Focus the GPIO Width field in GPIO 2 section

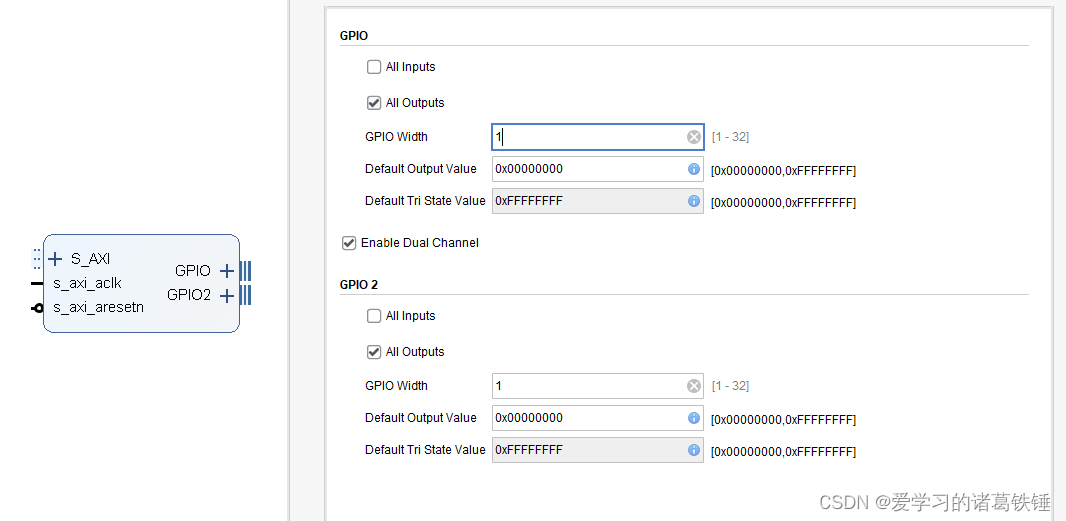pos(598,386)
